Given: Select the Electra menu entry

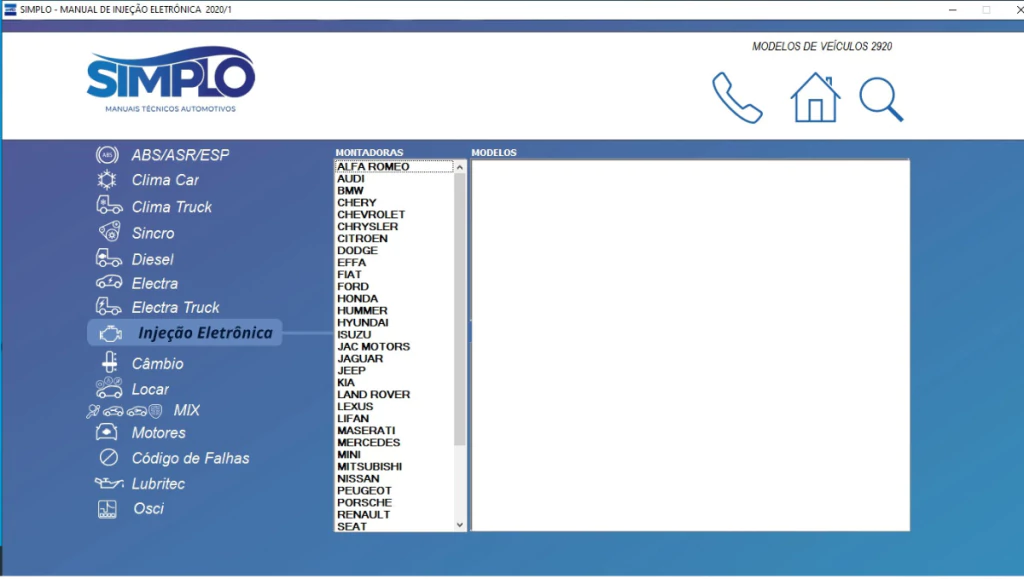Looking at the screenshot, I should tap(155, 283).
